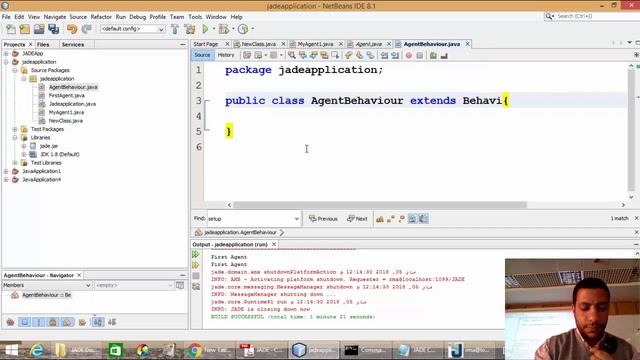Expand the Test Packages node
The width and height of the screenshot is (640, 360).
coord(15,129)
